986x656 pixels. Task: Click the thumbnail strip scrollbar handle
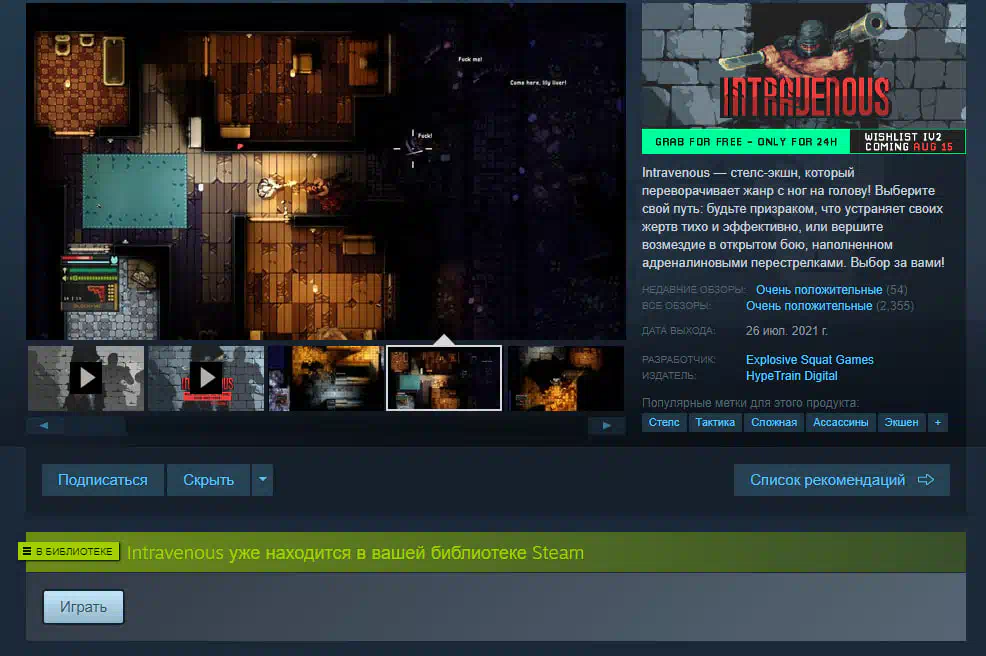(x=94, y=426)
